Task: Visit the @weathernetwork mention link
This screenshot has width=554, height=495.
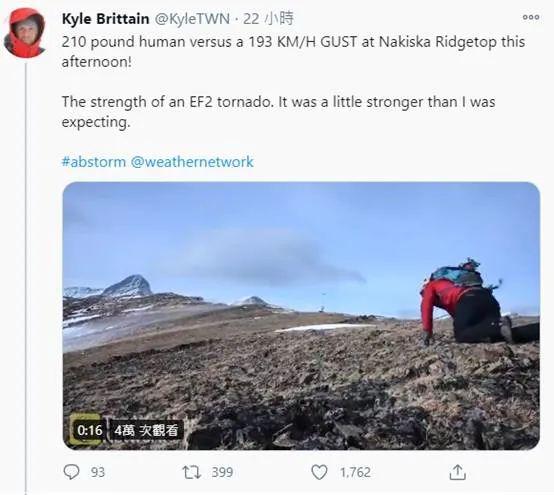Action: [x=192, y=162]
